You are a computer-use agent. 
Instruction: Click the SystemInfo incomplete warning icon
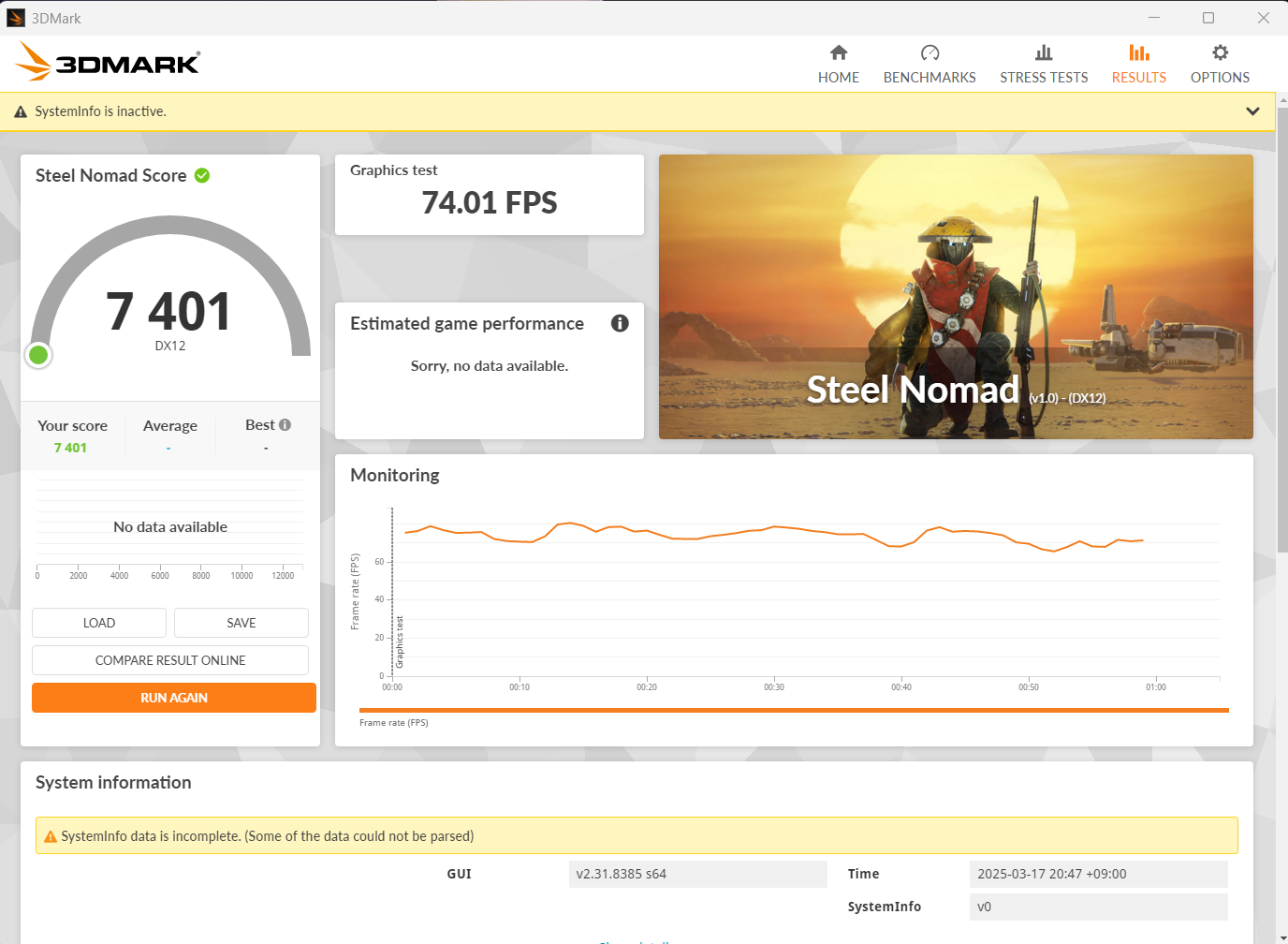tap(51, 836)
